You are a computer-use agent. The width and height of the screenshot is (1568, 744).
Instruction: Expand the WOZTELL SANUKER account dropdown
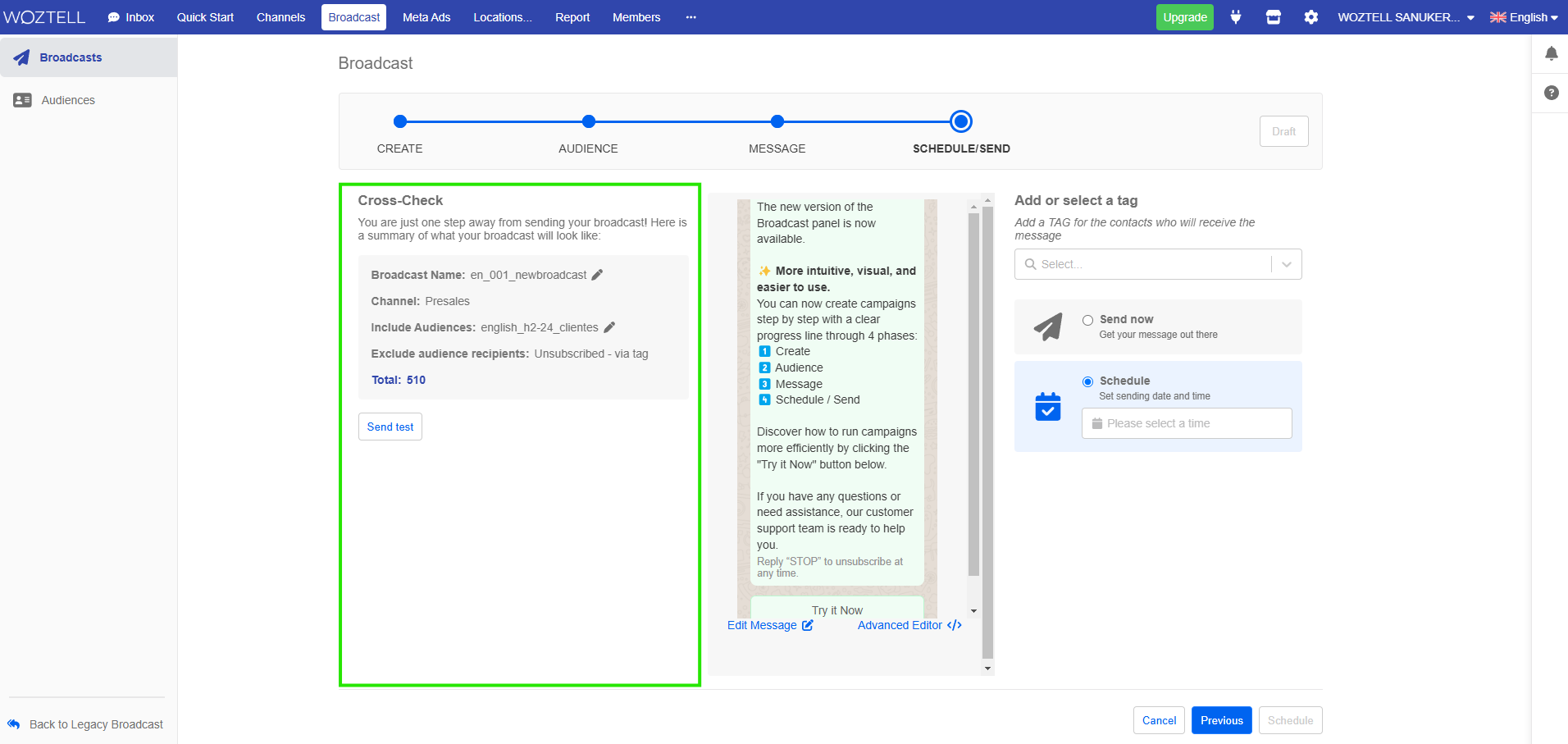[x=1406, y=17]
